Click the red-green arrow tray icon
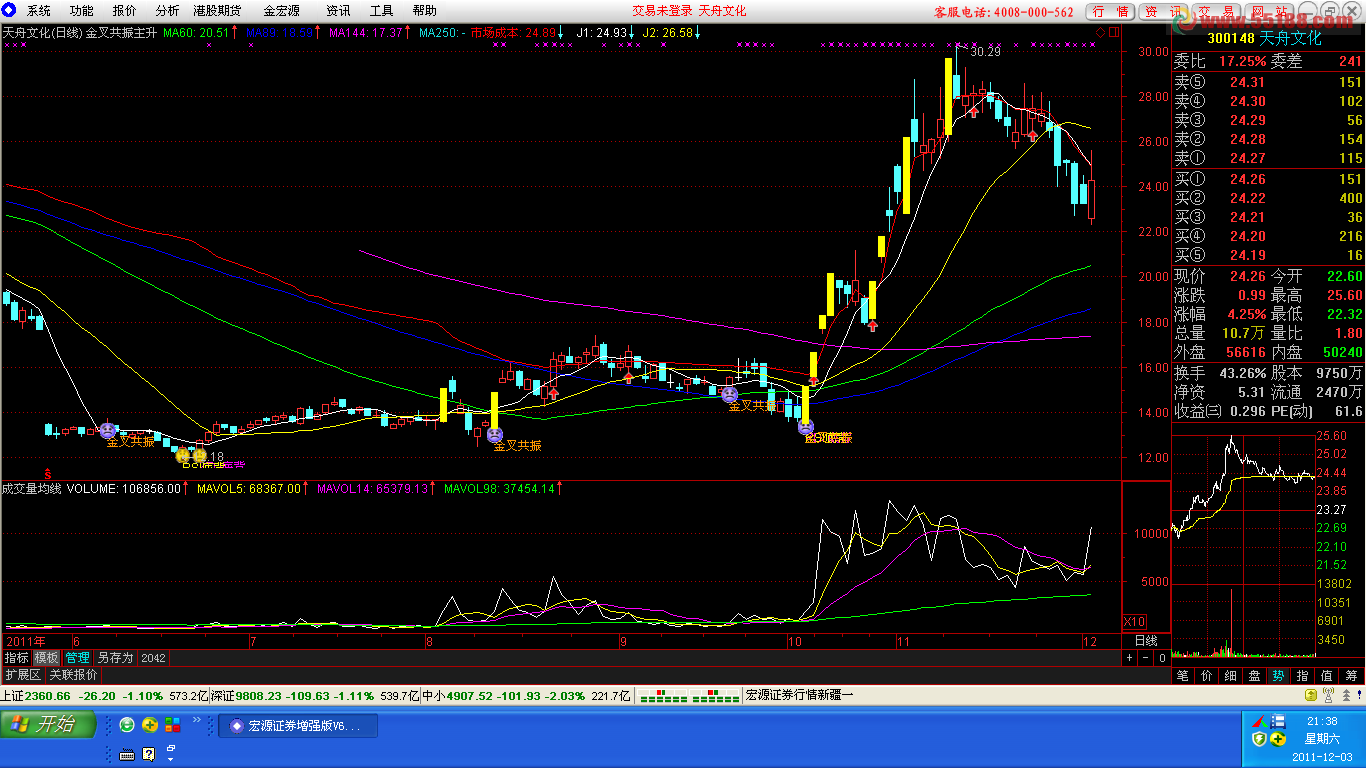Screen dimensions: 1366x768 point(1260,721)
